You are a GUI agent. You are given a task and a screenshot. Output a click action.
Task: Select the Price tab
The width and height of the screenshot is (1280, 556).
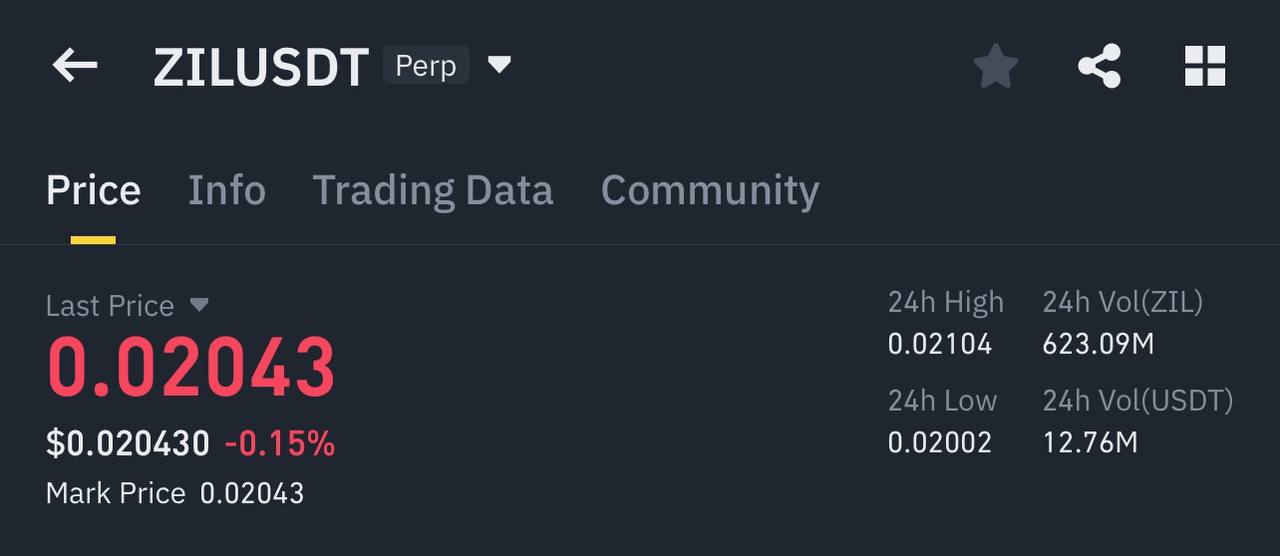(x=93, y=190)
